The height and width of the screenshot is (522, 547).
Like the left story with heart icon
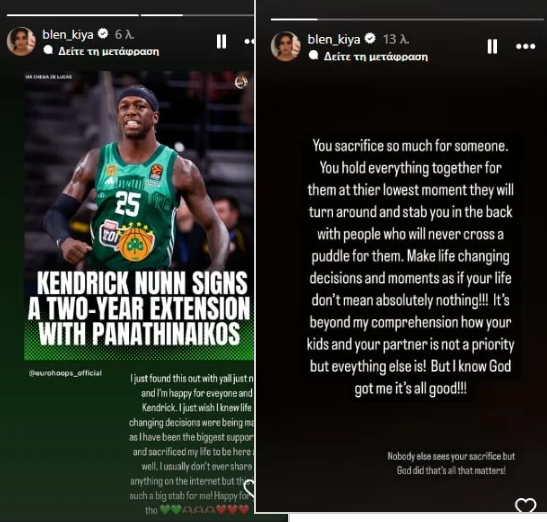pyautogui.click(x=249, y=487)
